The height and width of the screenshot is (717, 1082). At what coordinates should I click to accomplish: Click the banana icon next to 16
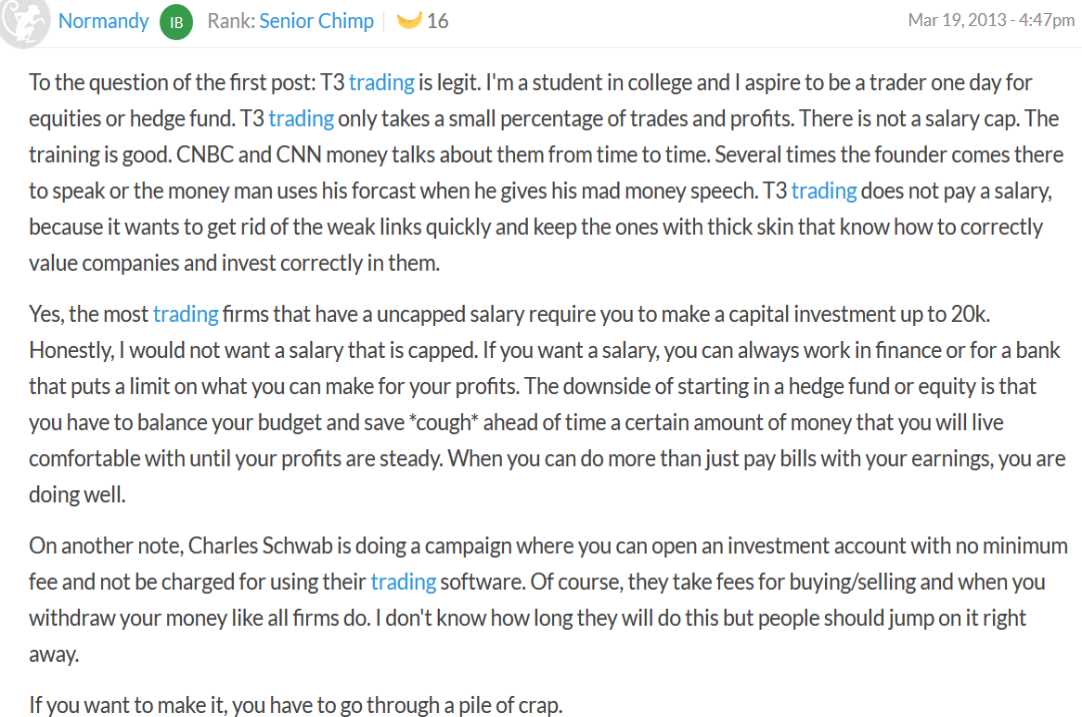[409, 21]
